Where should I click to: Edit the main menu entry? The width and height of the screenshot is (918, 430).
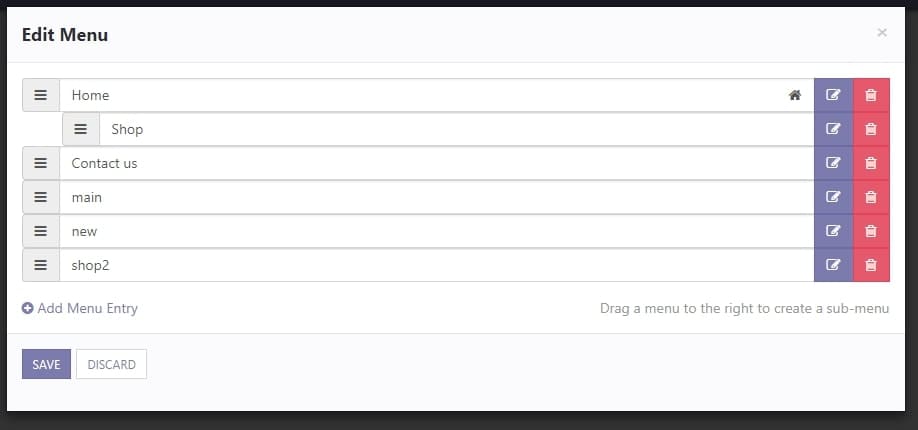(x=833, y=197)
